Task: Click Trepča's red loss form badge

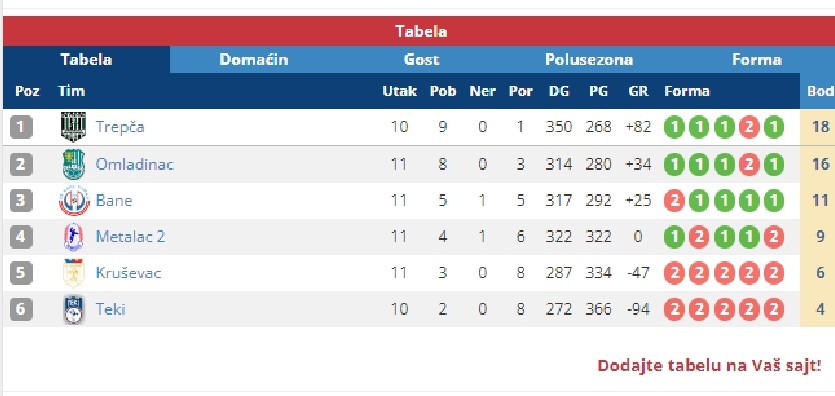Action: pos(749,127)
